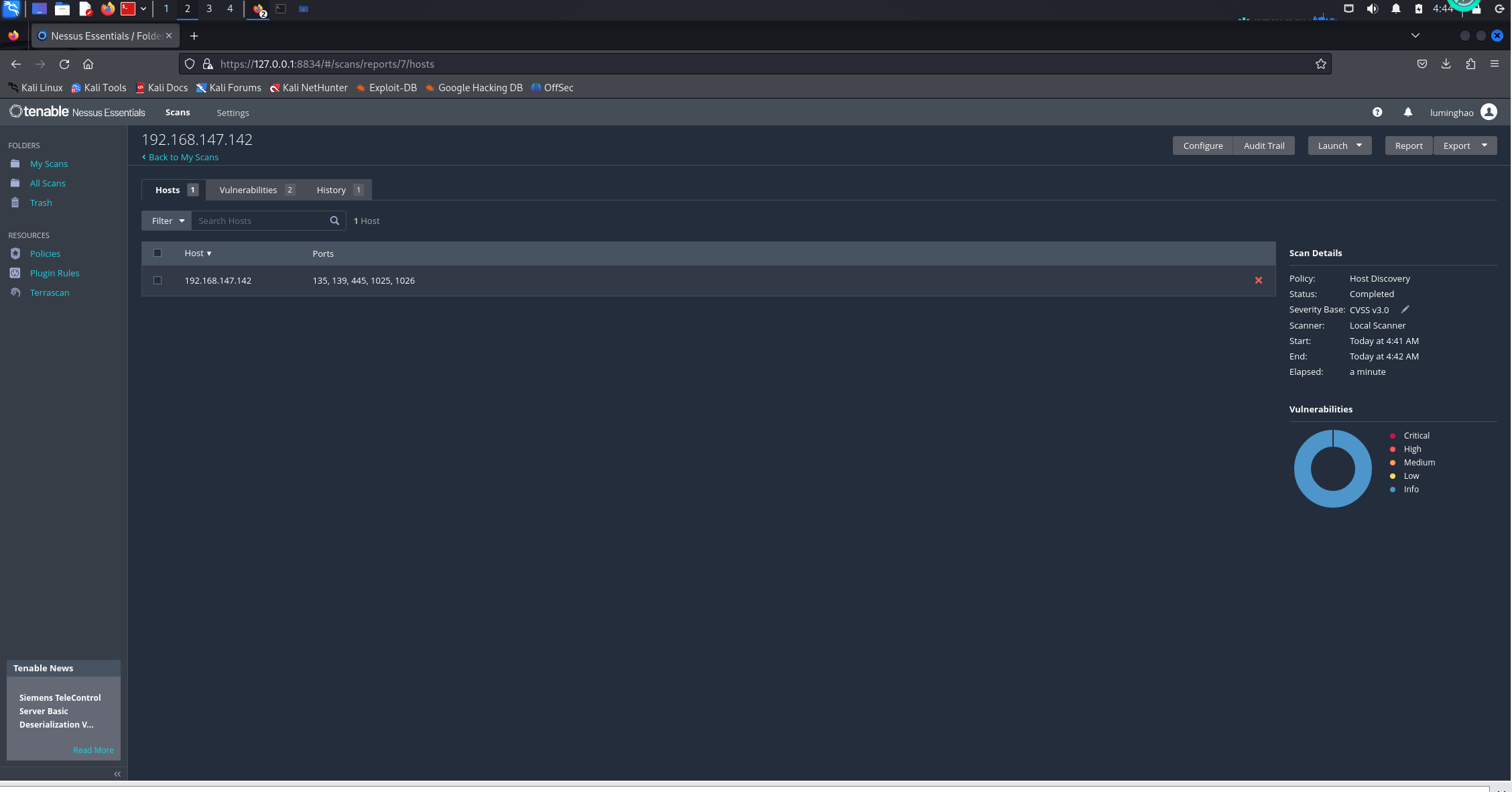
Task: Switch to the History tab
Action: click(331, 190)
